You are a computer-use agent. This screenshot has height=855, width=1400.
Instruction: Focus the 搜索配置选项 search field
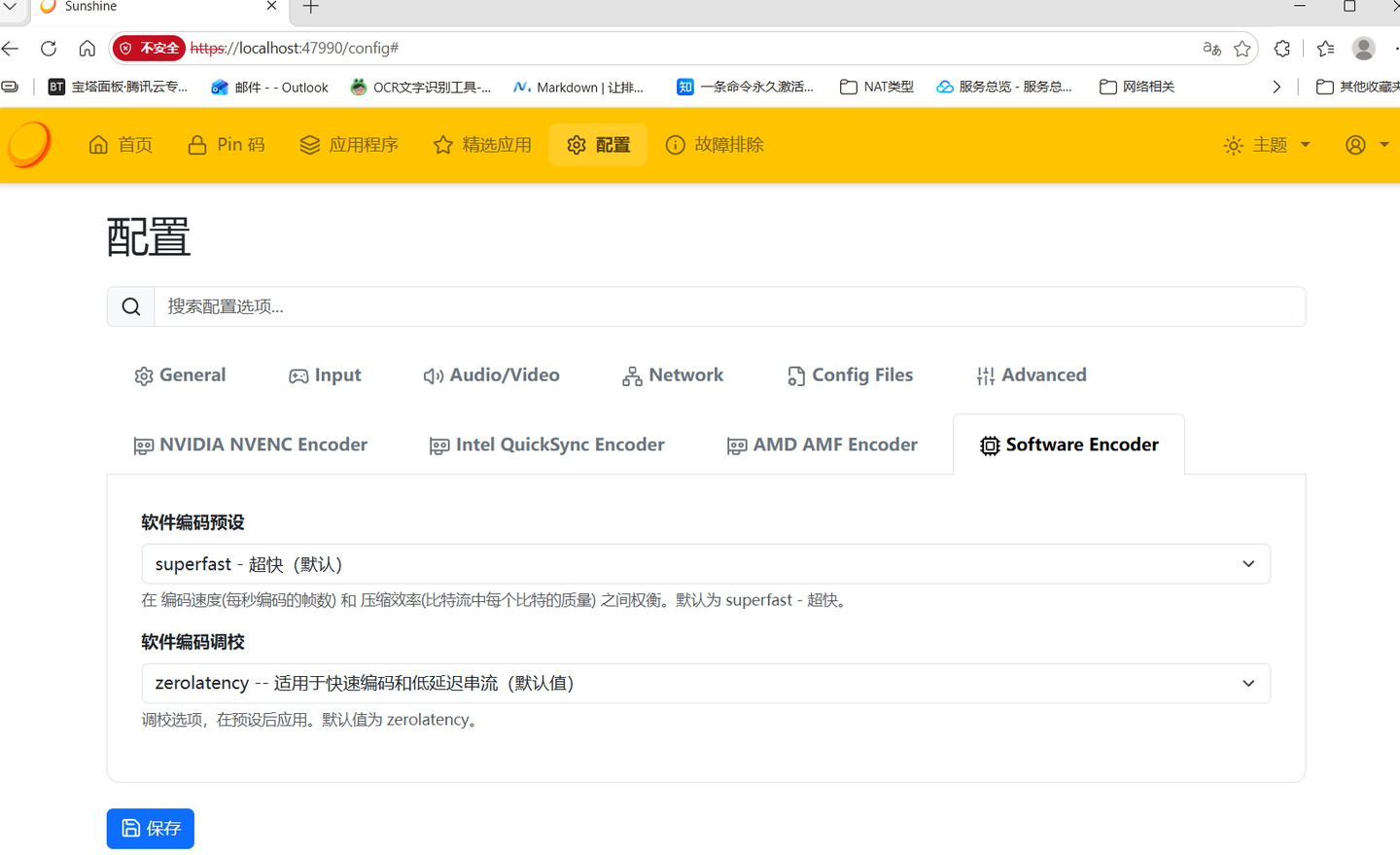[x=729, y=306]
